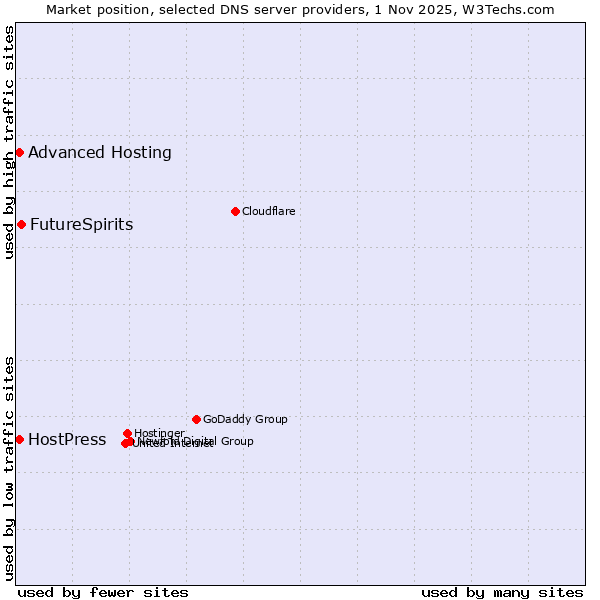Click the Hostinger text label
Screen dimensions: 600x600
pos(159,433)
